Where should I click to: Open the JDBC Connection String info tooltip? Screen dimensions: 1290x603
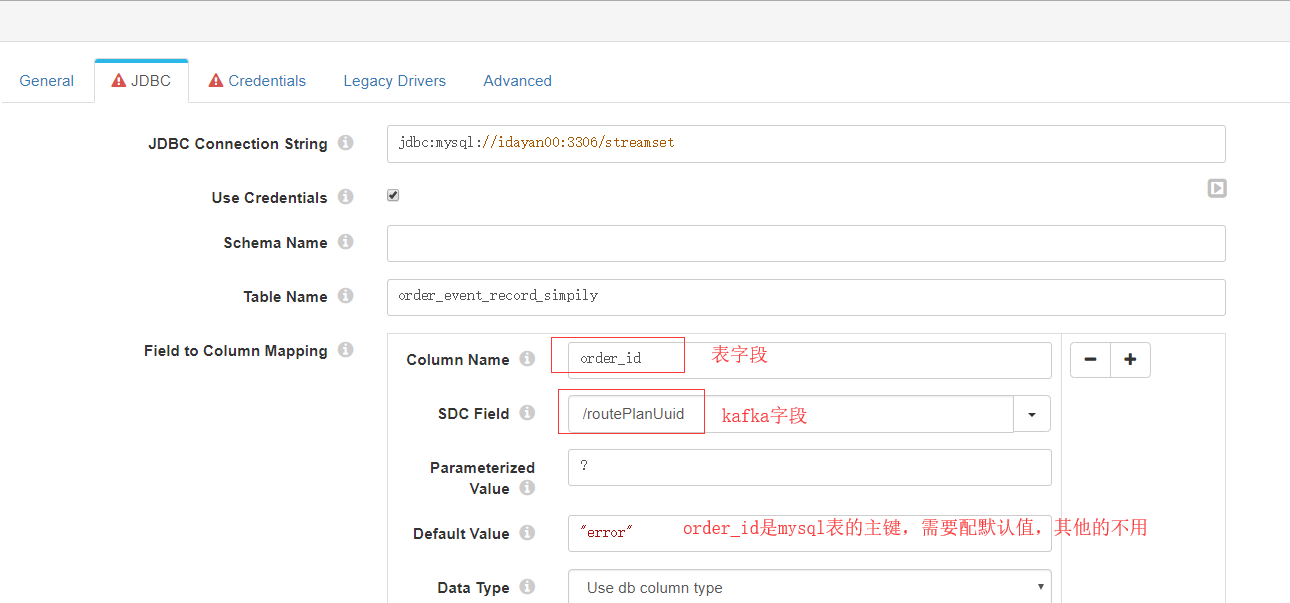345,143
